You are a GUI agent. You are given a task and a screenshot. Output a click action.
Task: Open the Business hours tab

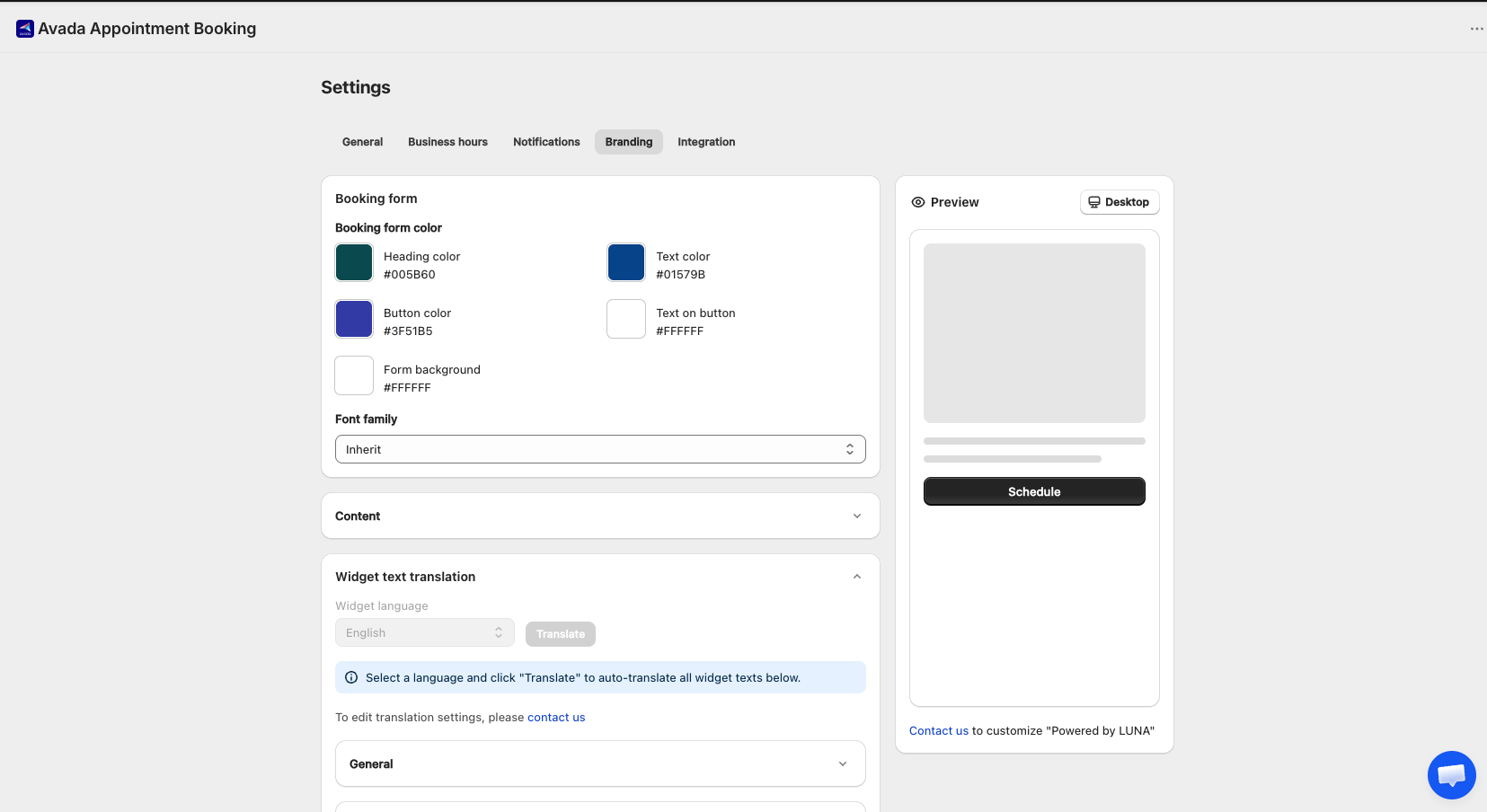447,142
